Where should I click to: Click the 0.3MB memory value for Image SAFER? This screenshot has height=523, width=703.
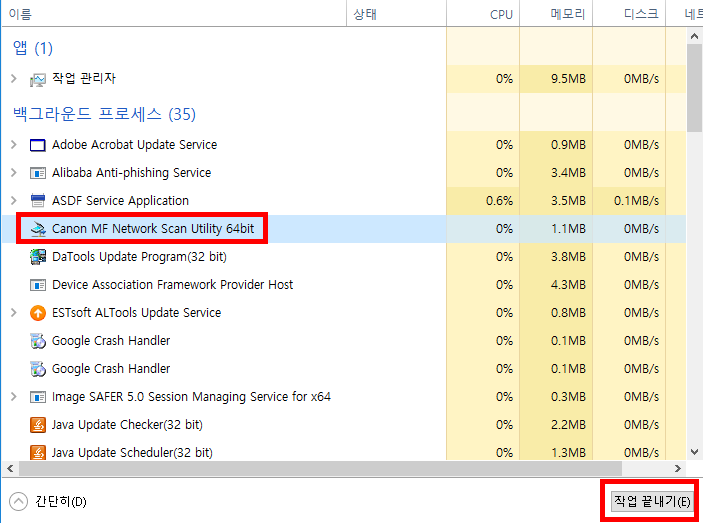[x=568, y=397]
